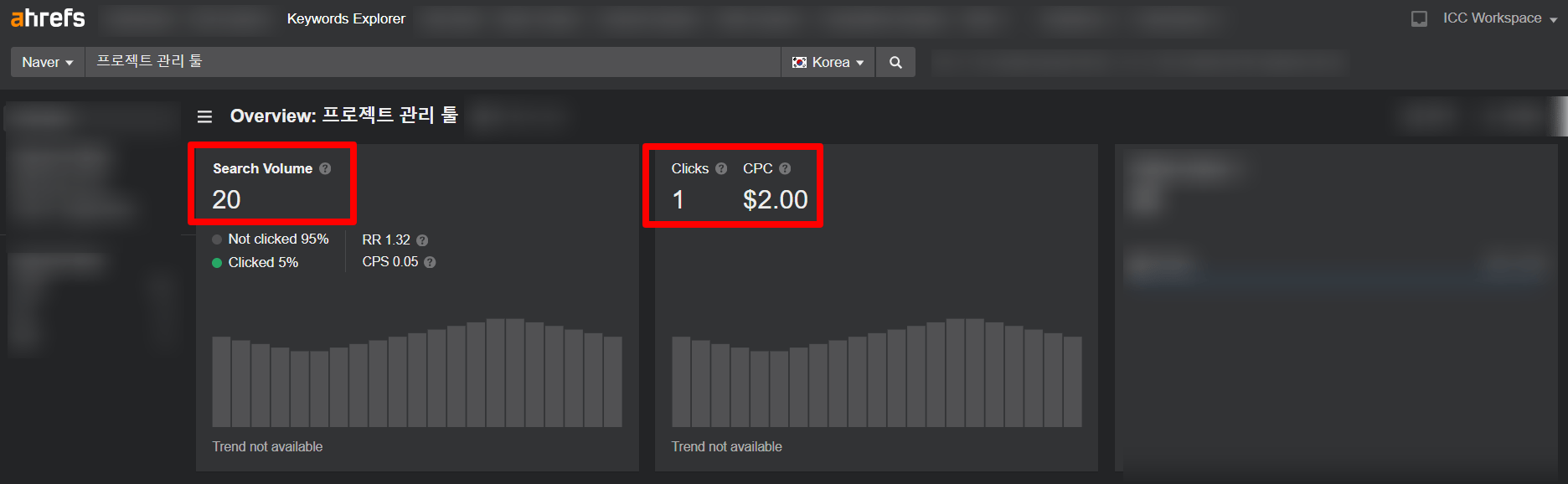Toggle the green Clicked 5% legend item

tap(255, 262)
